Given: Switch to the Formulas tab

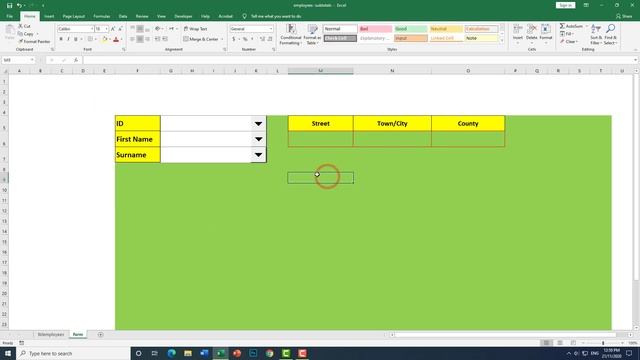Looking at the screenshot, I should [x=102, y=16].
